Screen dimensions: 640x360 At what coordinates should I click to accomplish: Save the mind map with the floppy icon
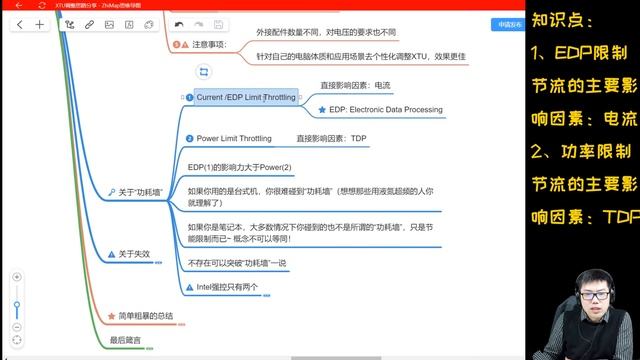coord(218,24)
